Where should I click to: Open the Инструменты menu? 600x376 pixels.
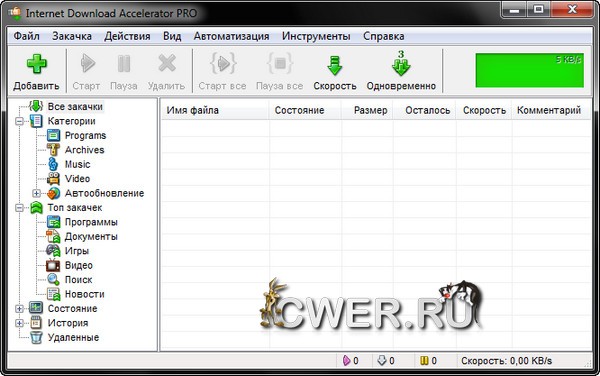pyautogui.click(x=316, y=36)
